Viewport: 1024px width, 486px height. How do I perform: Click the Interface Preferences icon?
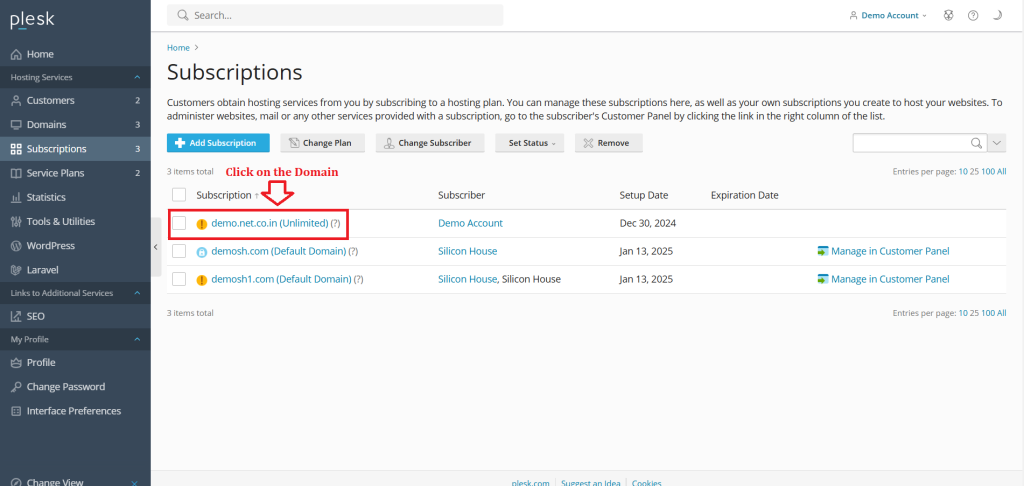[16, 411]
